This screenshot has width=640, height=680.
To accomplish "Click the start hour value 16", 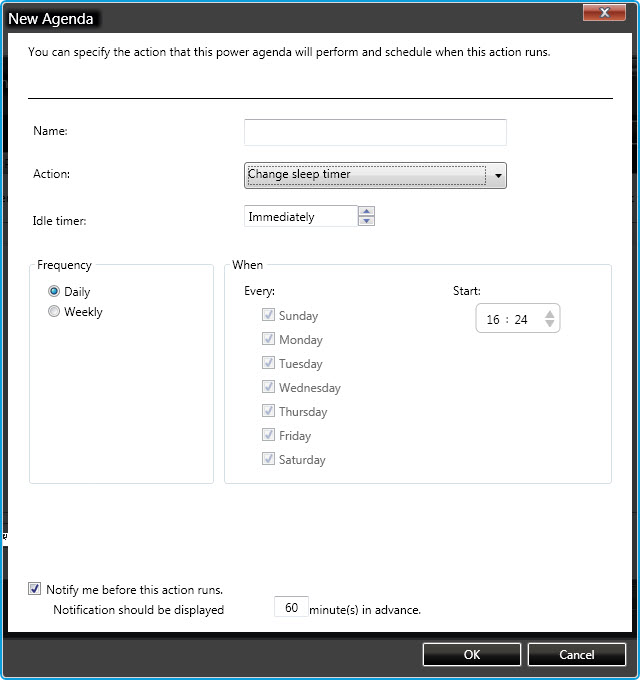I will [x=493, y=320].
